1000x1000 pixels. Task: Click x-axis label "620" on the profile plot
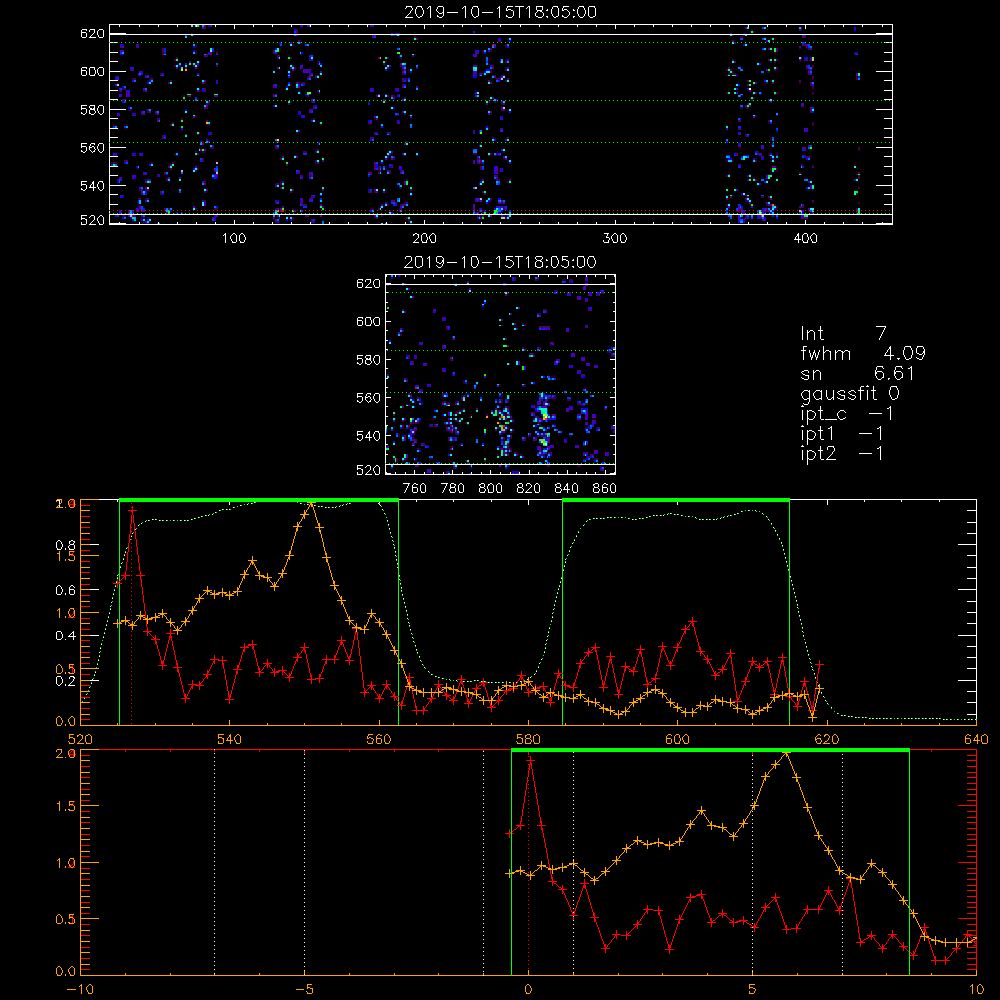[827, 740]
